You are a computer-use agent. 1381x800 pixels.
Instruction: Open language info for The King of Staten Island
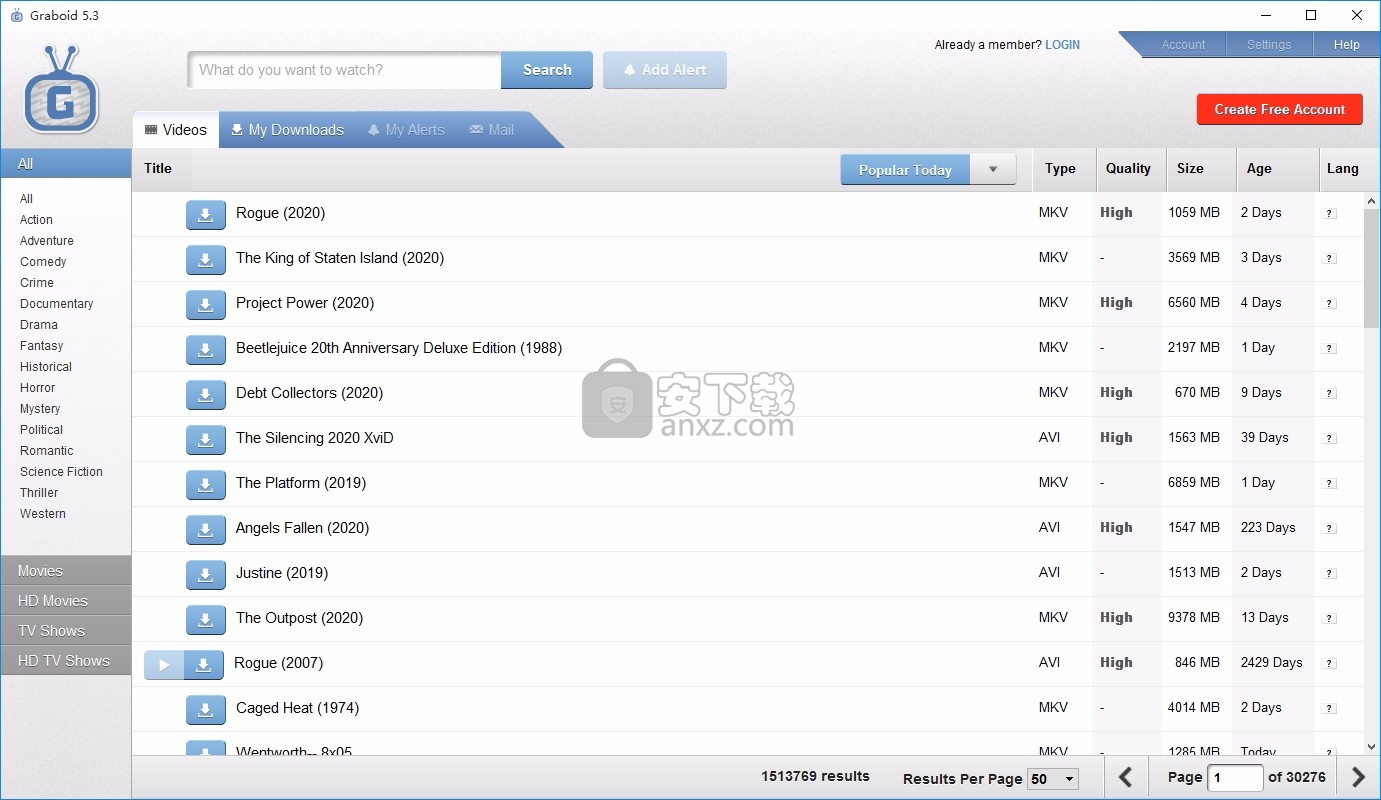[x=1329, y=258]
